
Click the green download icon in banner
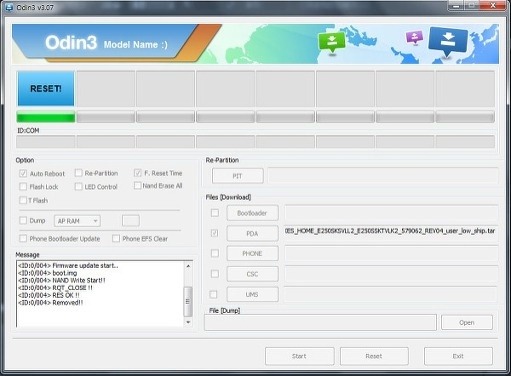pyautogui.click(x=332, y=42)
